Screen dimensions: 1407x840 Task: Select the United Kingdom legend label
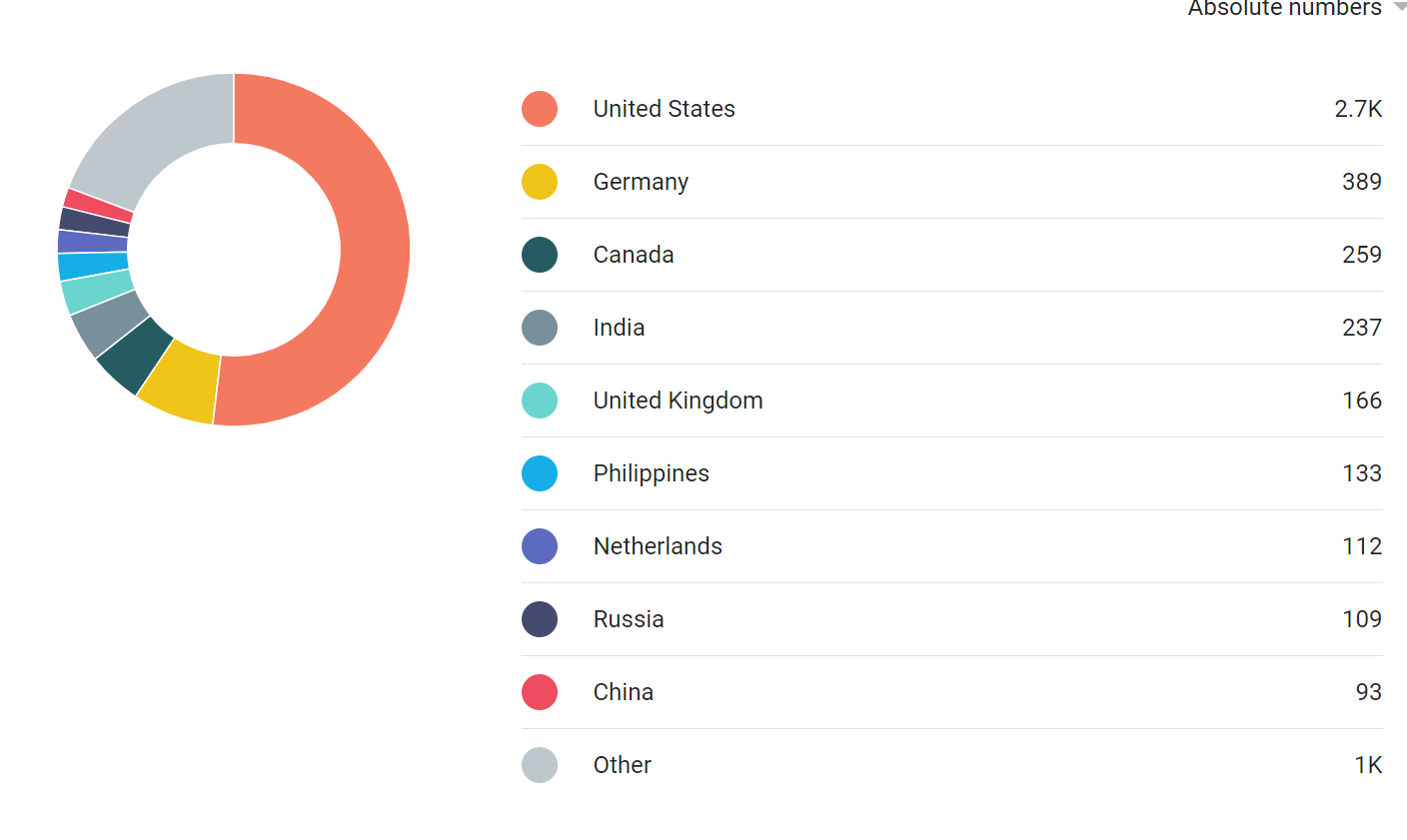(678, 402)
